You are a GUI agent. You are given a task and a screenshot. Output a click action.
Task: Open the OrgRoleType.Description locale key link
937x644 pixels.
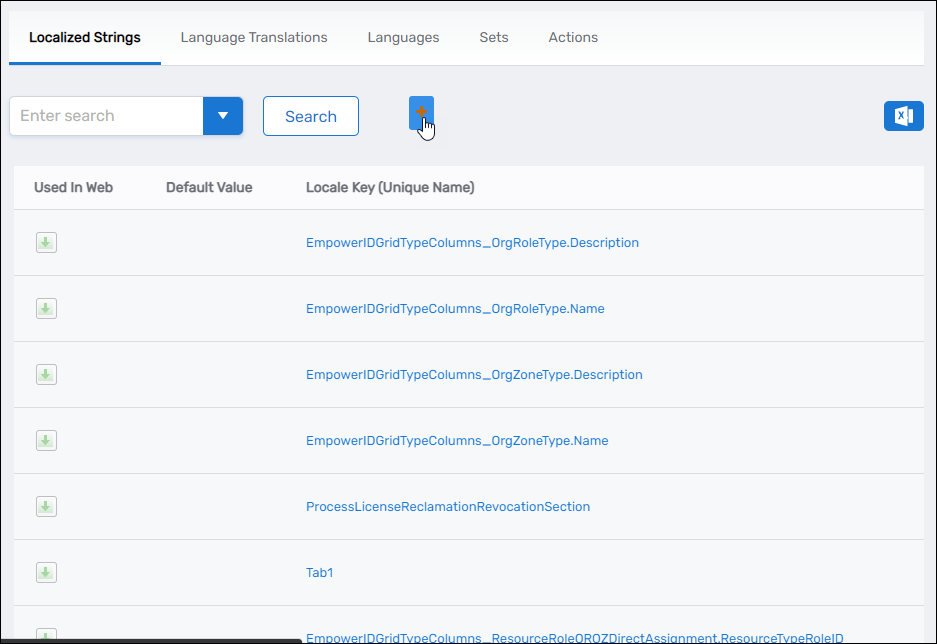click(x=472, y=242)
